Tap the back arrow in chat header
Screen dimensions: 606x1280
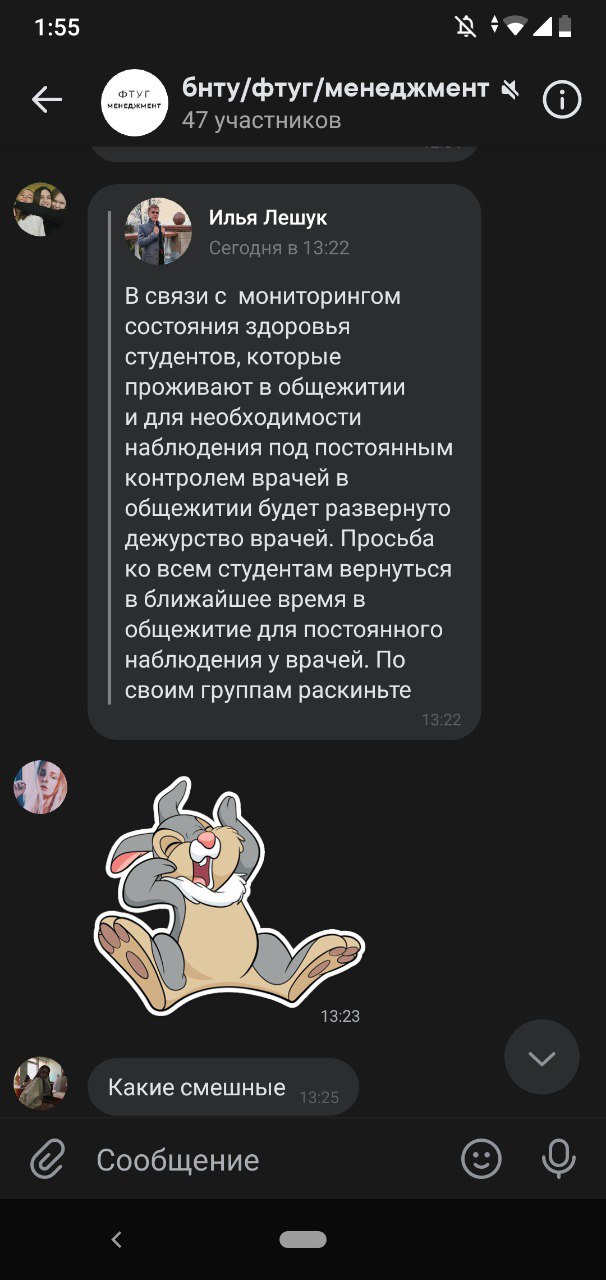[47, 99]
